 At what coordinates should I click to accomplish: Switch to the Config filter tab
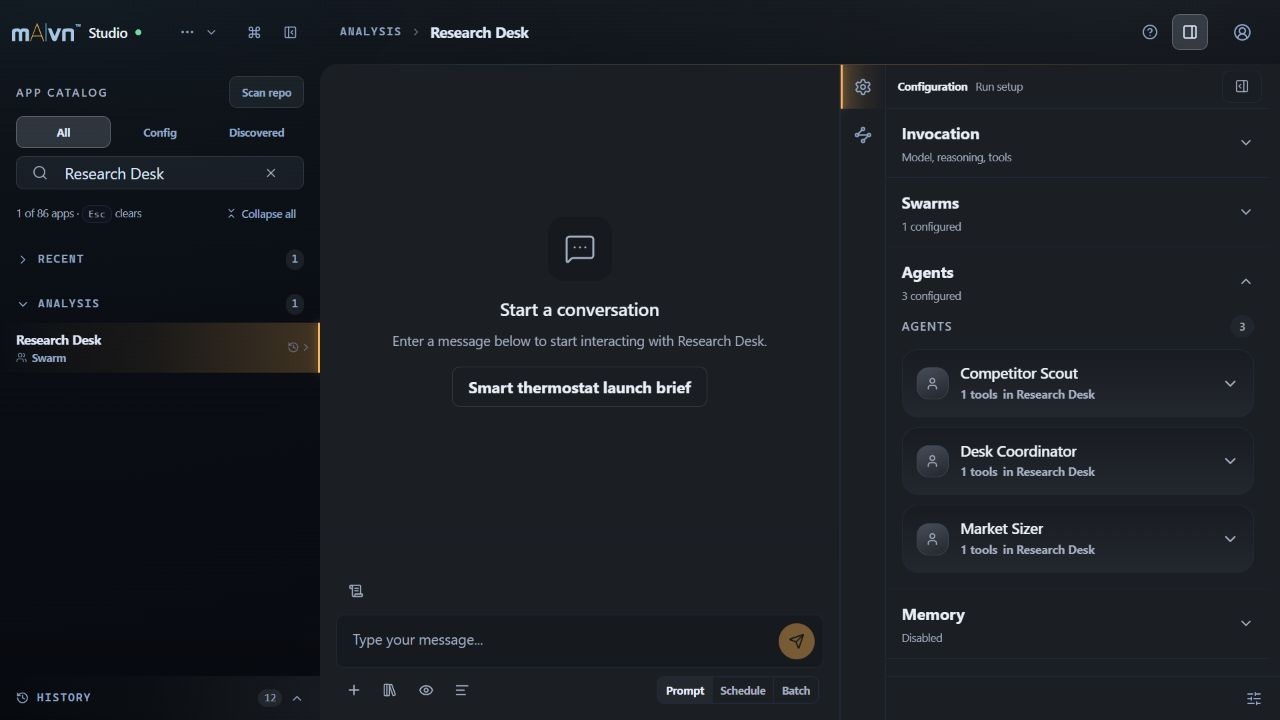point(160,132)
